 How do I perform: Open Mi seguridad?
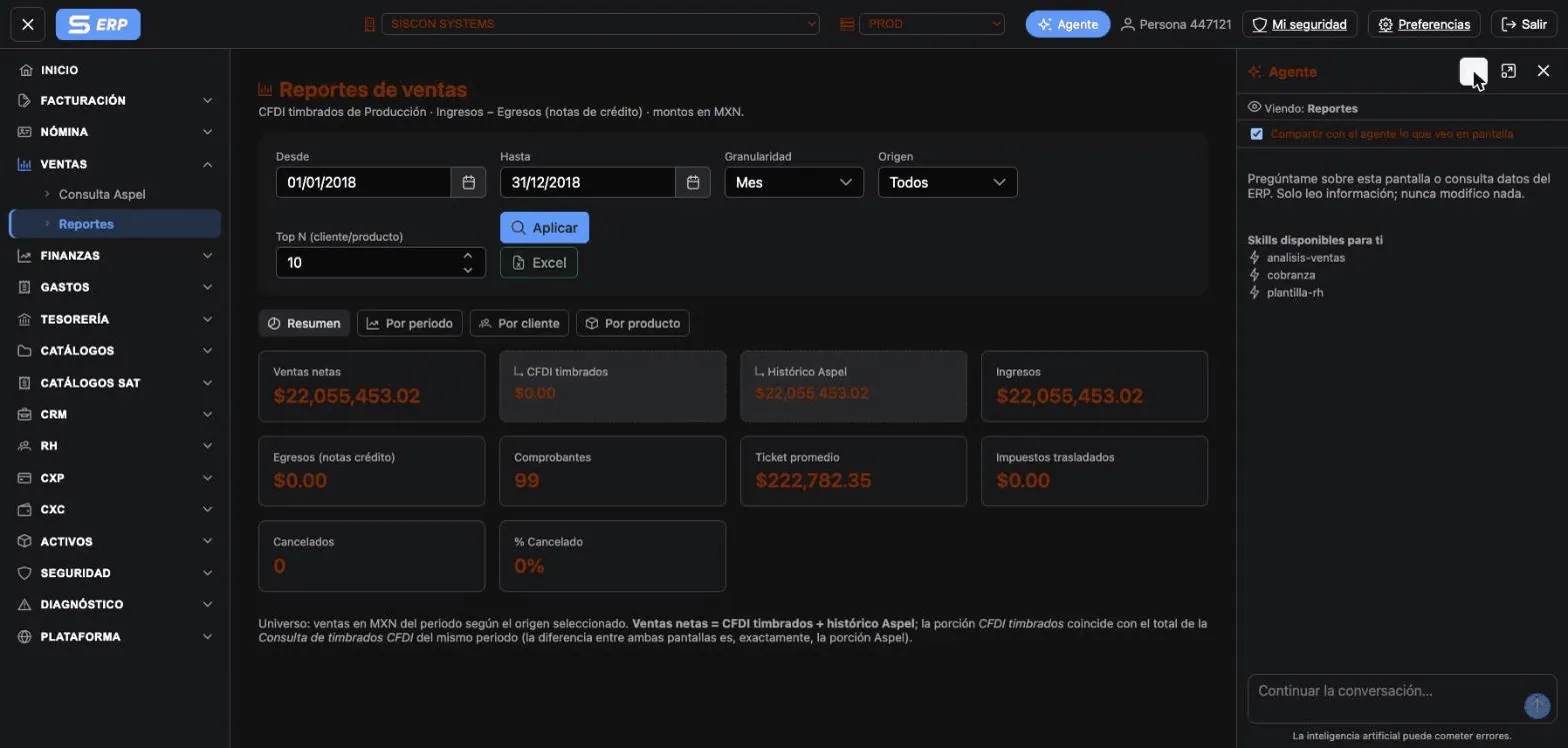tap(1299, 24)
